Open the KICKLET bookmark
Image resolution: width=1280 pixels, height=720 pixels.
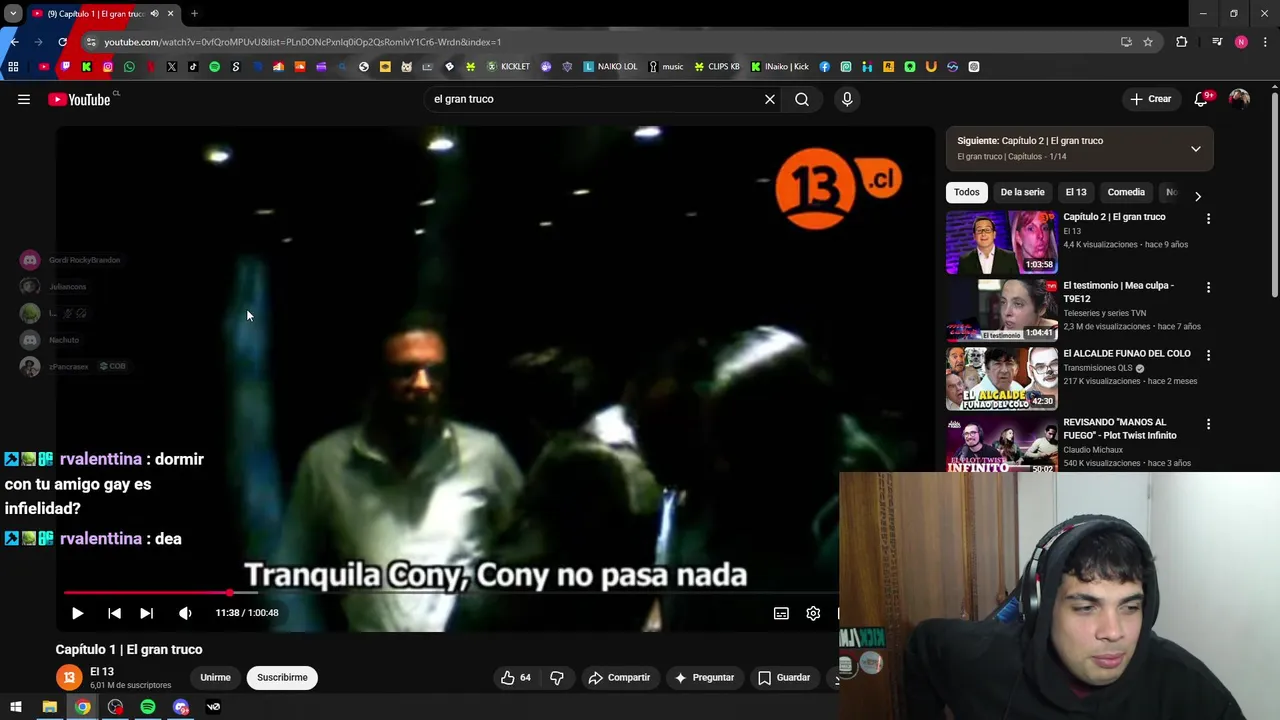[x=509, y=67]
